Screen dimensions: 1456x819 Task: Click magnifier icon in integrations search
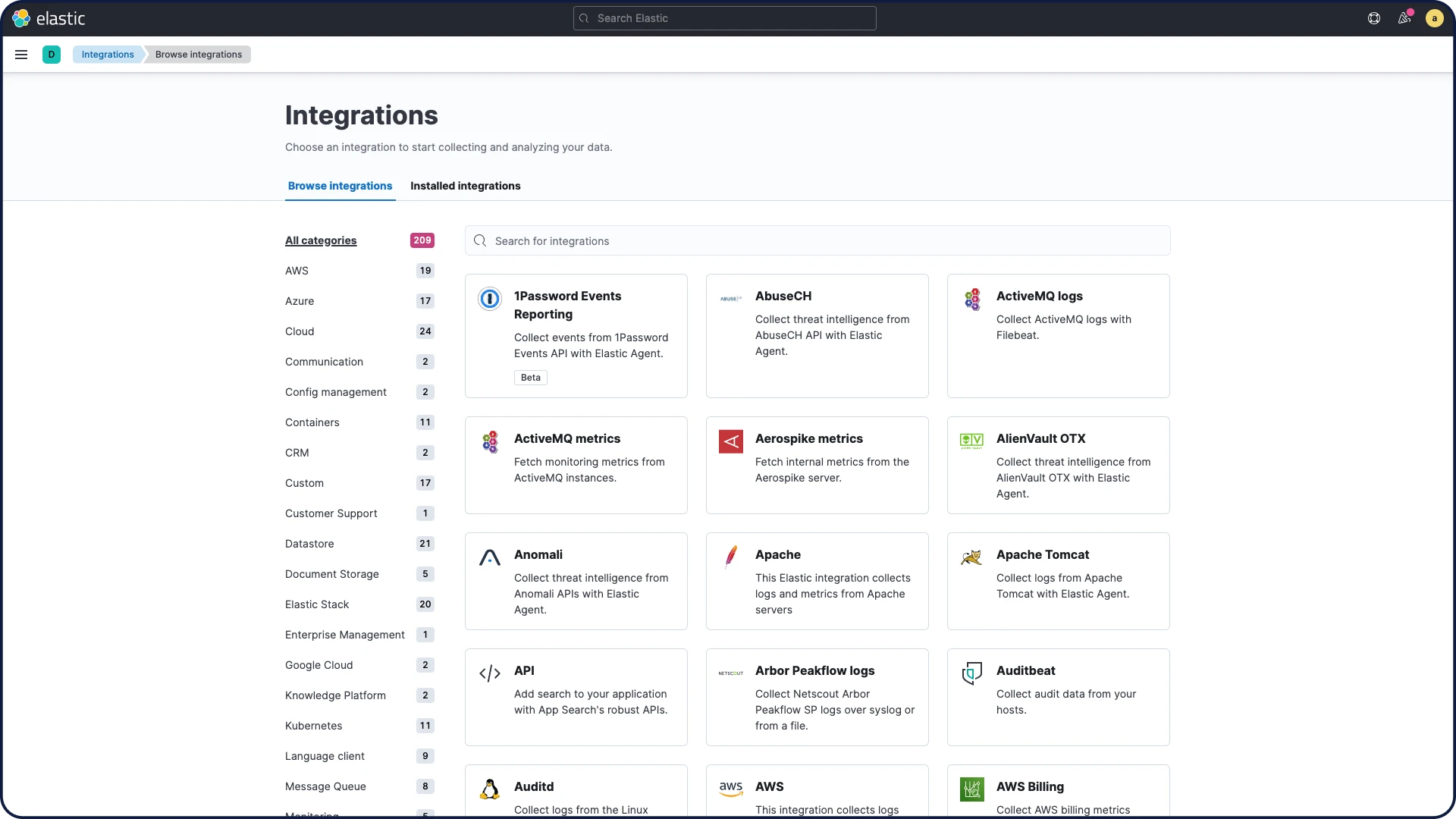pos(480,241)
